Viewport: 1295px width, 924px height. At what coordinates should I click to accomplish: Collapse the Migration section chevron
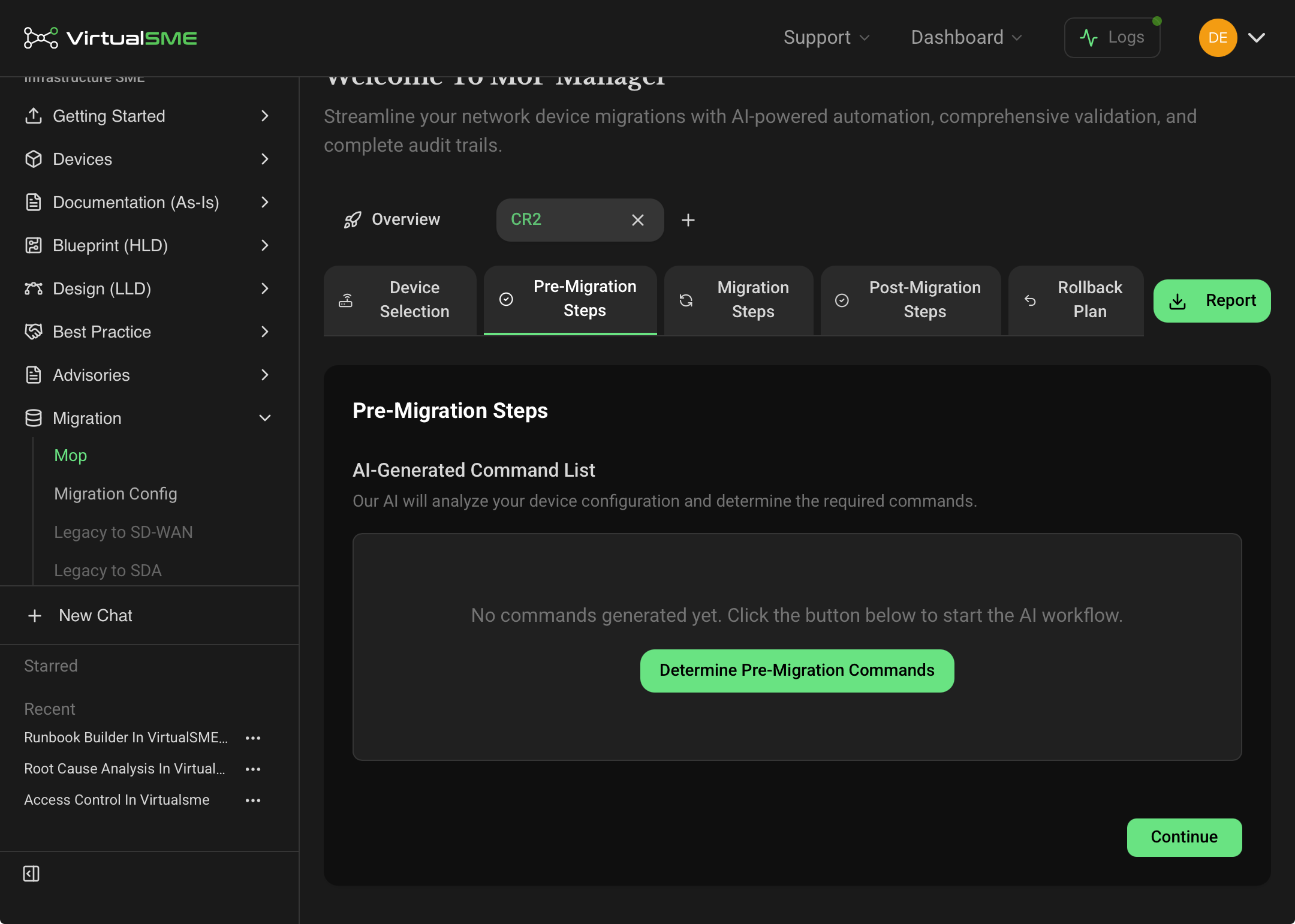pyautogui.click(x=265, y=418)
